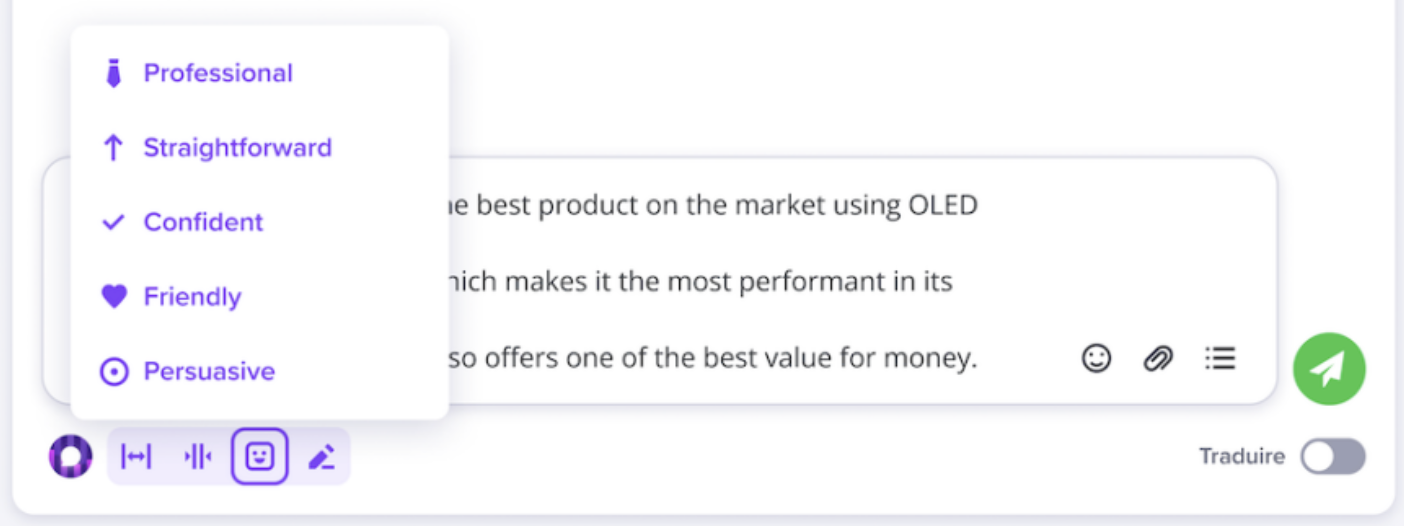Click the rephrase pen icon
1404x526 pixels.
pyautogui.click(x=321, y=457)
